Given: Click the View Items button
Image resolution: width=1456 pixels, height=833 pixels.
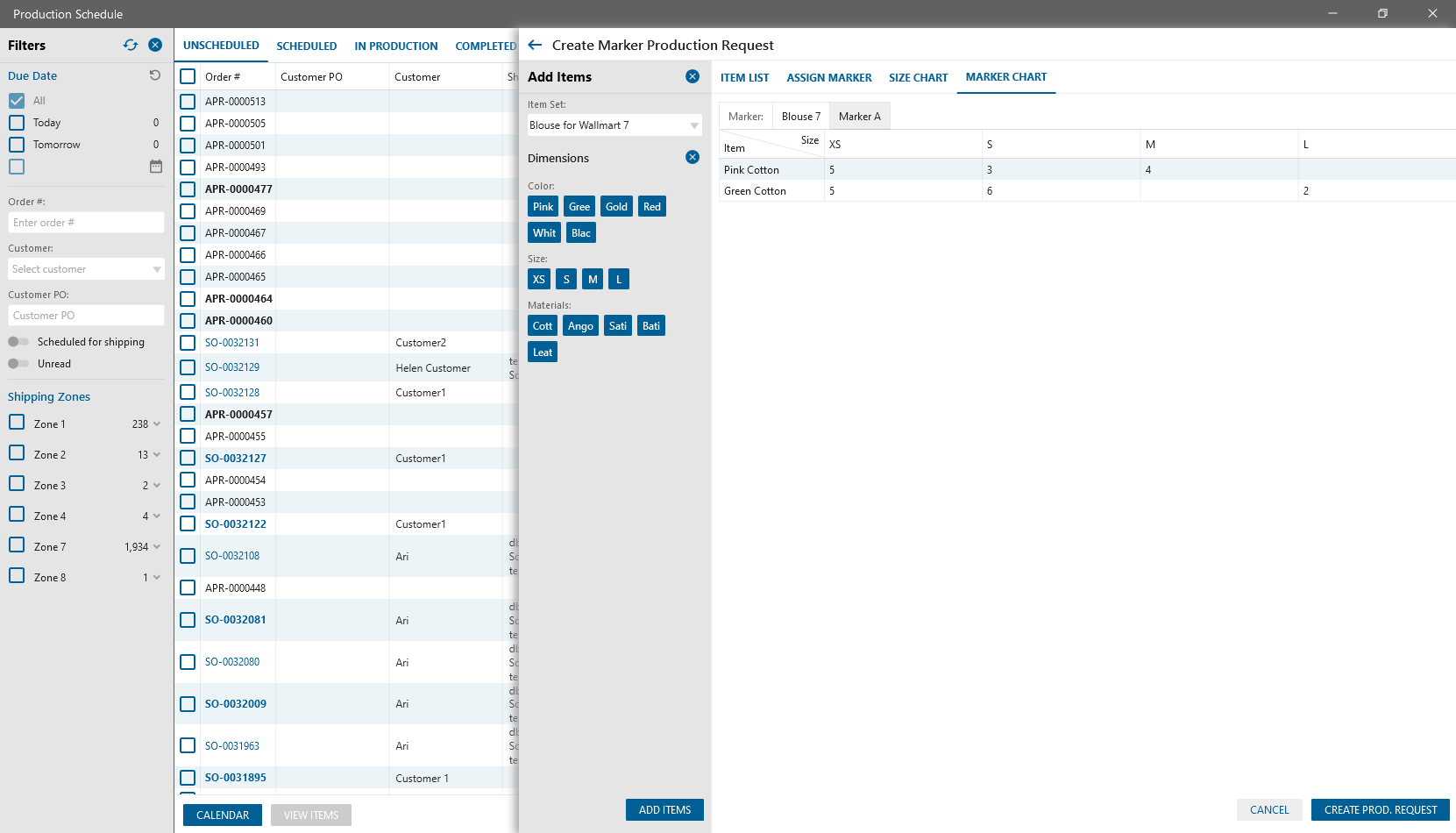Looking at the screenshot, I should pyautogui.click(x=311, y=815).
